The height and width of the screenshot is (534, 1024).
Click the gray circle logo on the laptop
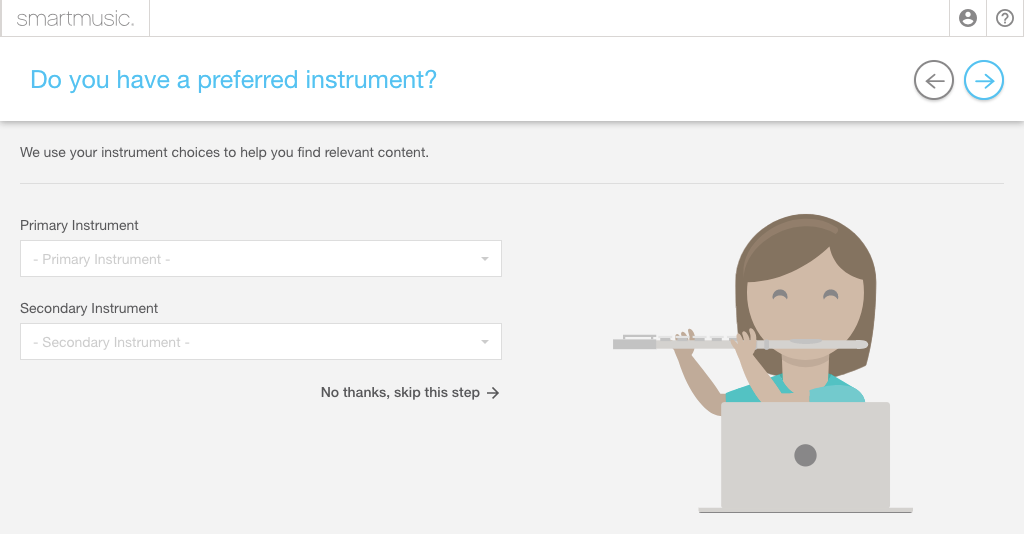805,455
